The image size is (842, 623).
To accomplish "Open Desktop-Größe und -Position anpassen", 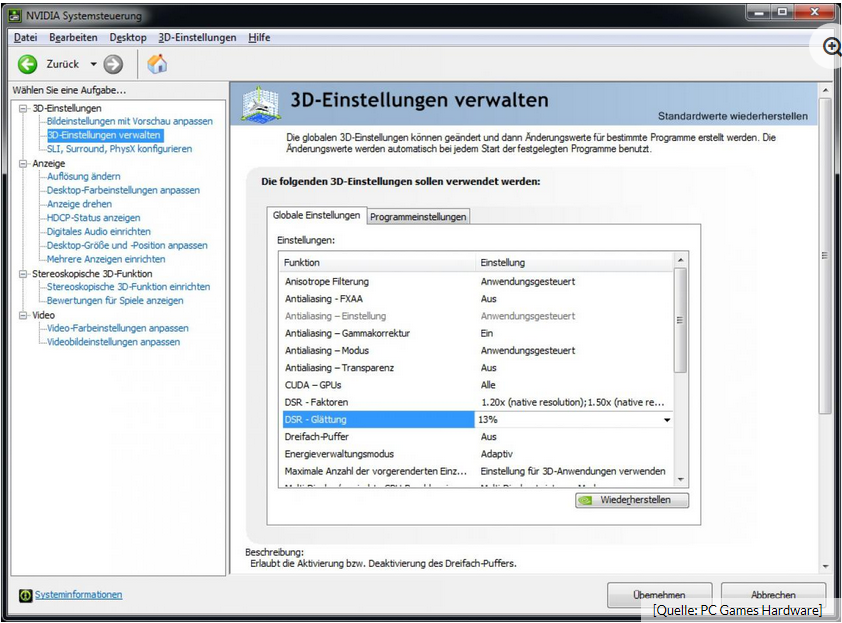I will click(127, 245).
